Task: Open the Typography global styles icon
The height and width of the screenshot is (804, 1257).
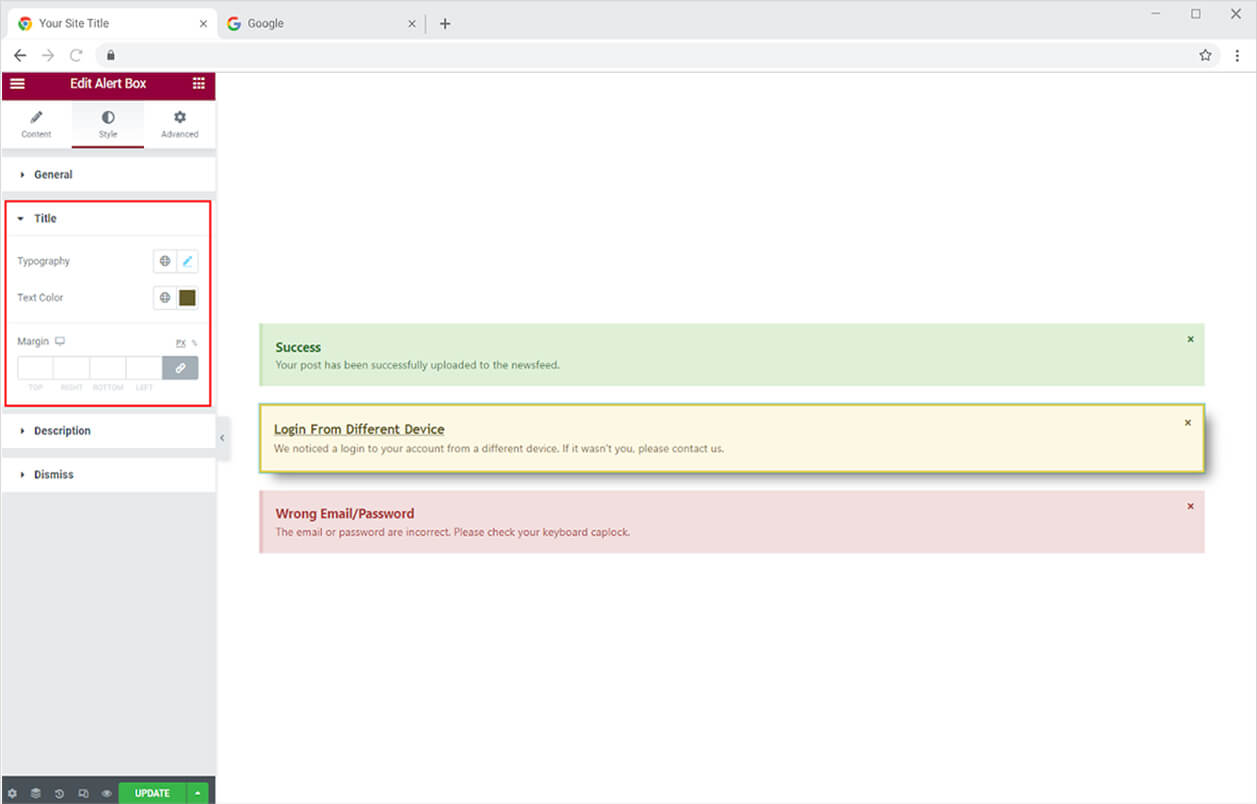Action: click(164, 260)
